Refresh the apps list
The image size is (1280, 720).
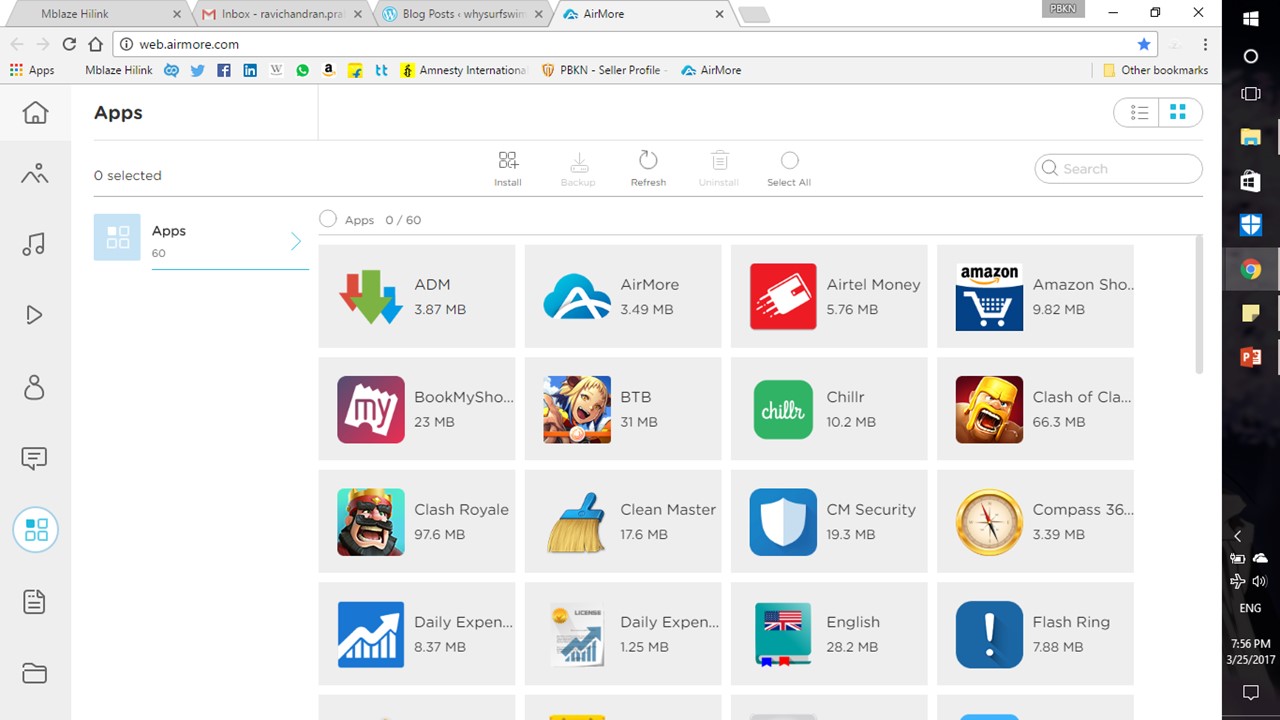coord(648,167)
